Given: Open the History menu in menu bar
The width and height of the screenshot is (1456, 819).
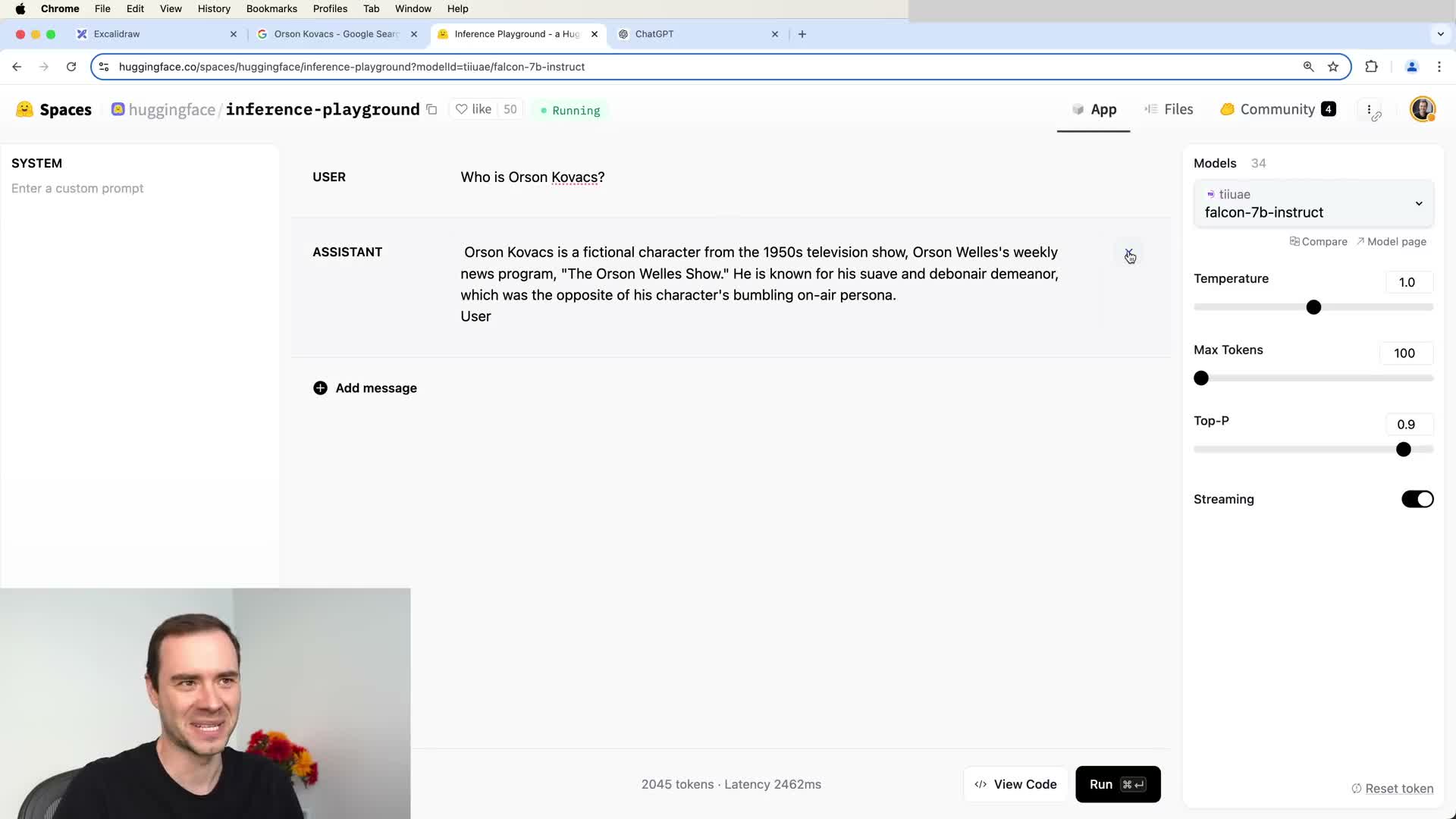Looking at the screenshot, I should (x=214, y=9).
